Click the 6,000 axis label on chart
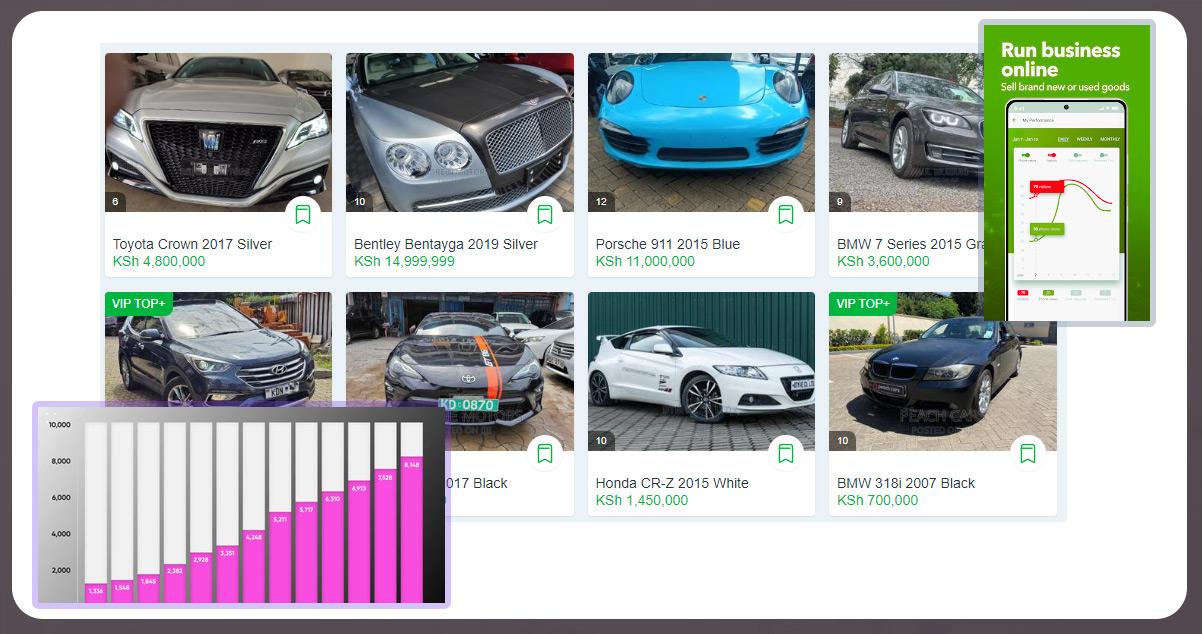Image resolution: width=1202 pixels, height=634 pixels. tap(61, 497)
